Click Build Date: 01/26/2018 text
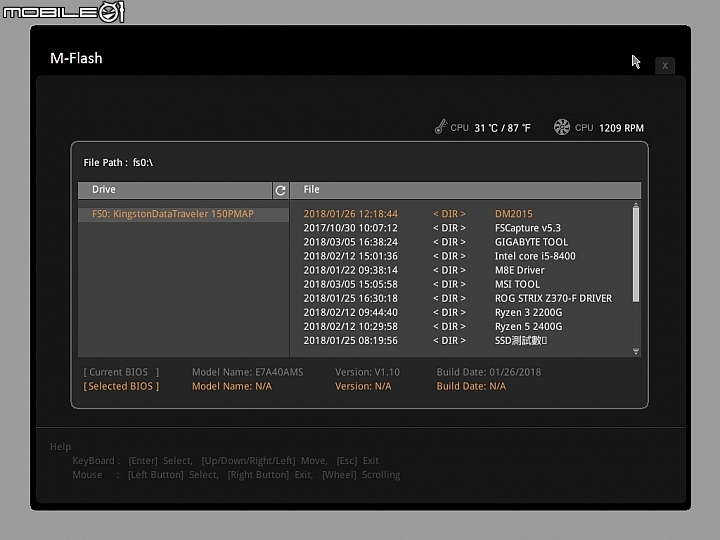Screen dimensions: 720x540 (x=489, y=372)
